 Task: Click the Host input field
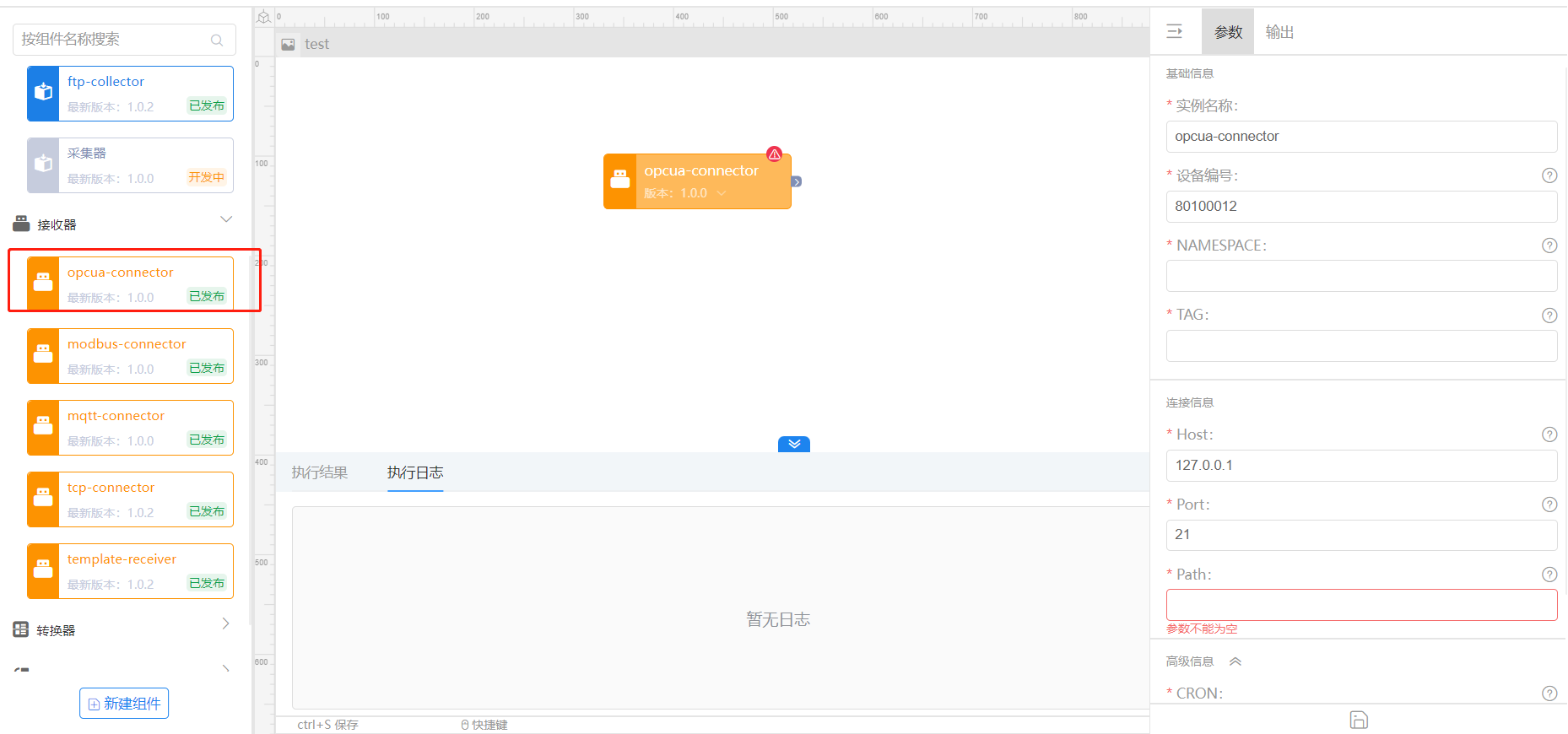tap(1361, 466)
